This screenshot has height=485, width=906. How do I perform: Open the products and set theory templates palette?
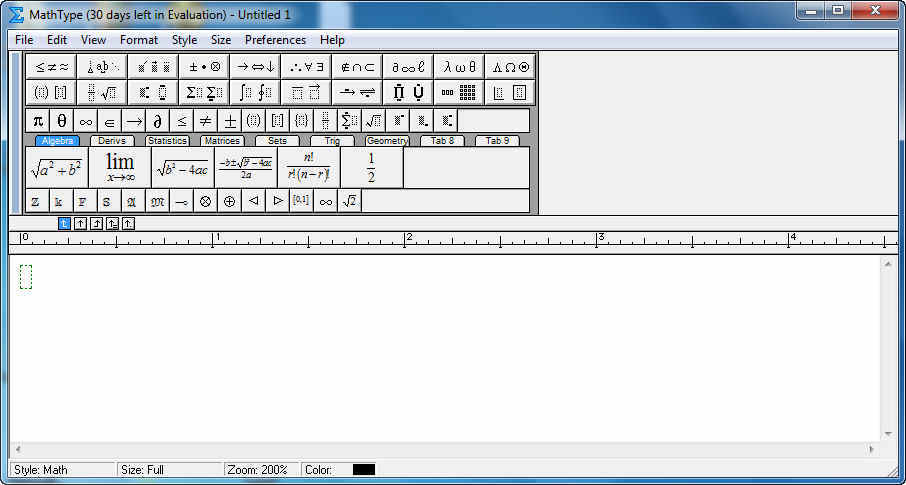point(408,92)
